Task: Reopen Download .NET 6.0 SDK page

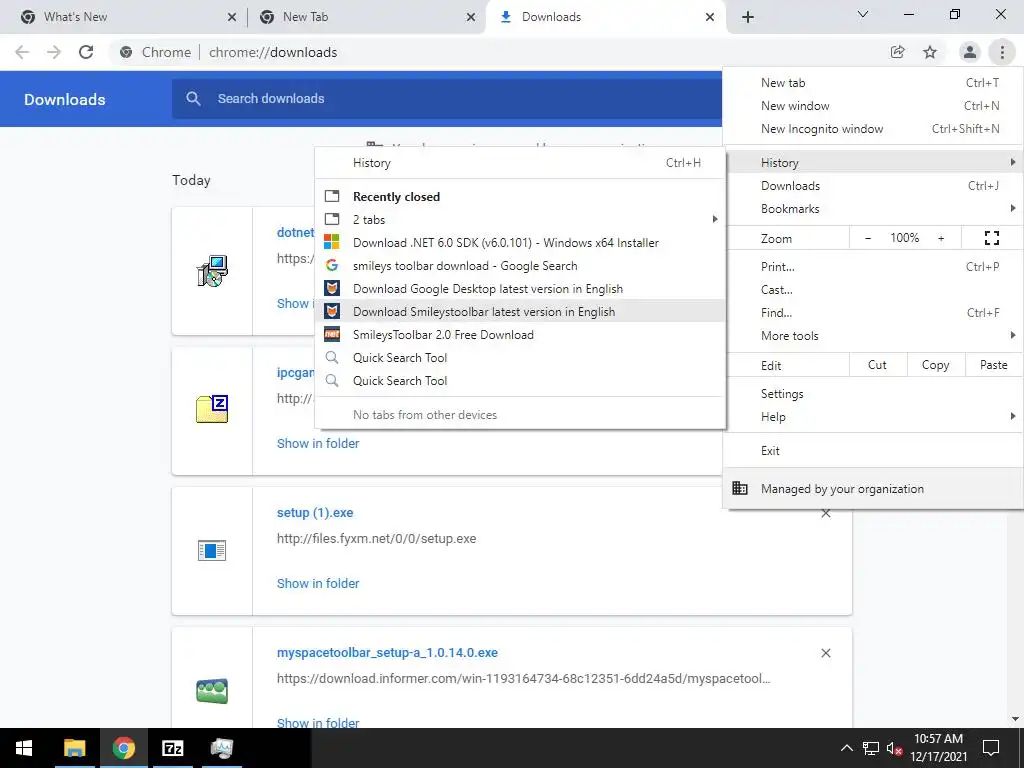Action: [x=520, y=242]
